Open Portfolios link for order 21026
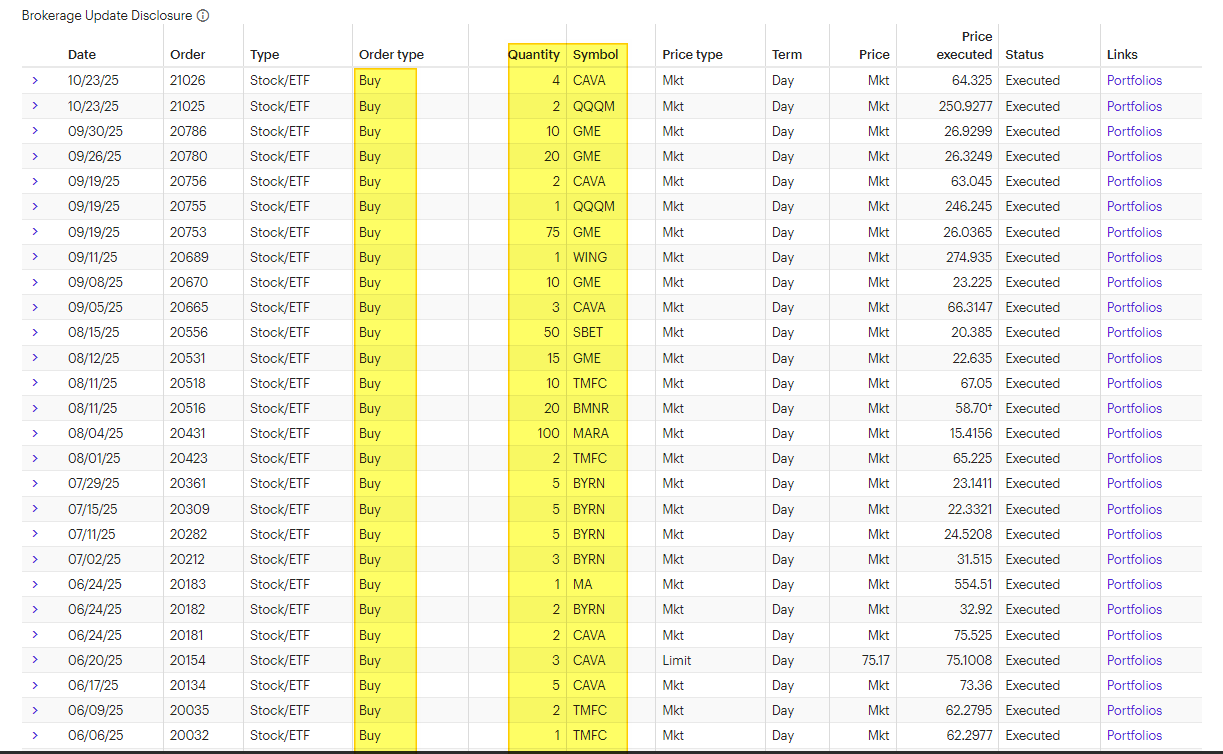 tap(1134, 80)
